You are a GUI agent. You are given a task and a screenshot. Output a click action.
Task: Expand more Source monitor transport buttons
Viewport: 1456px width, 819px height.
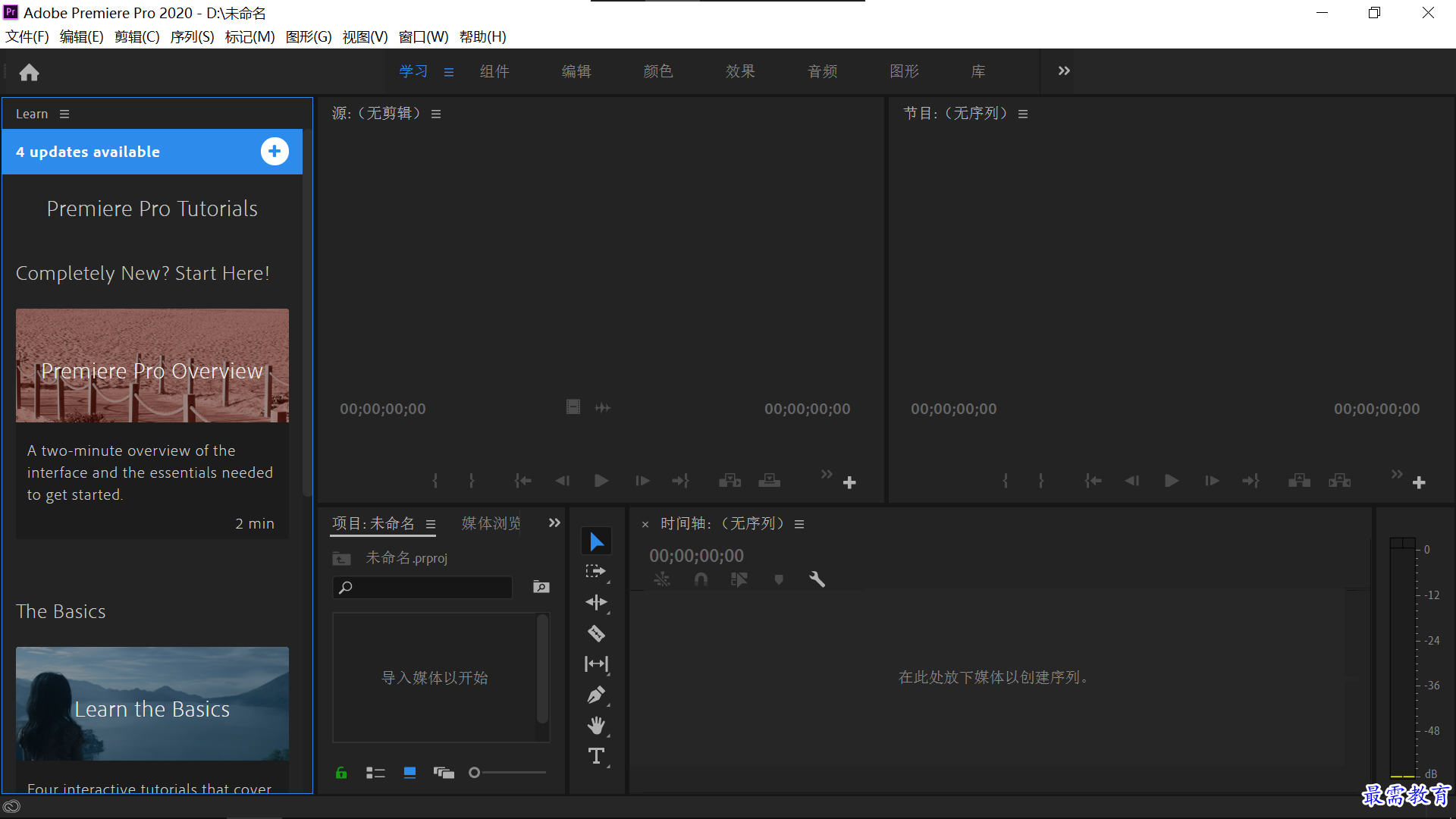click(x=827, y=474)
